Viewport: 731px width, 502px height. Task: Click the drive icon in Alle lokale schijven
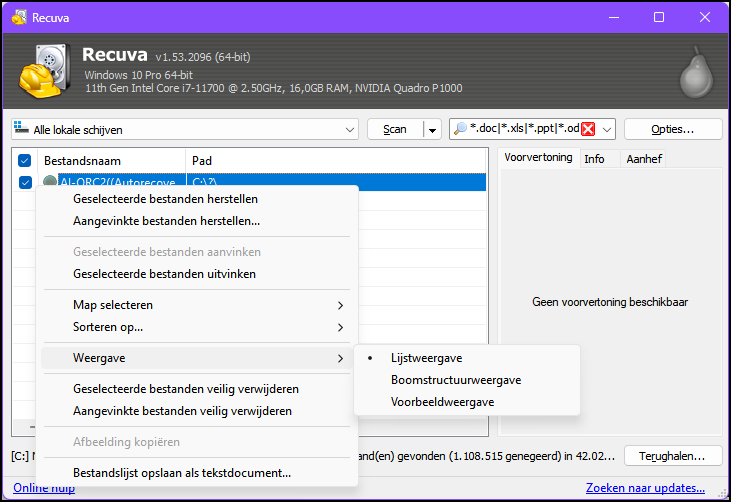22,129
